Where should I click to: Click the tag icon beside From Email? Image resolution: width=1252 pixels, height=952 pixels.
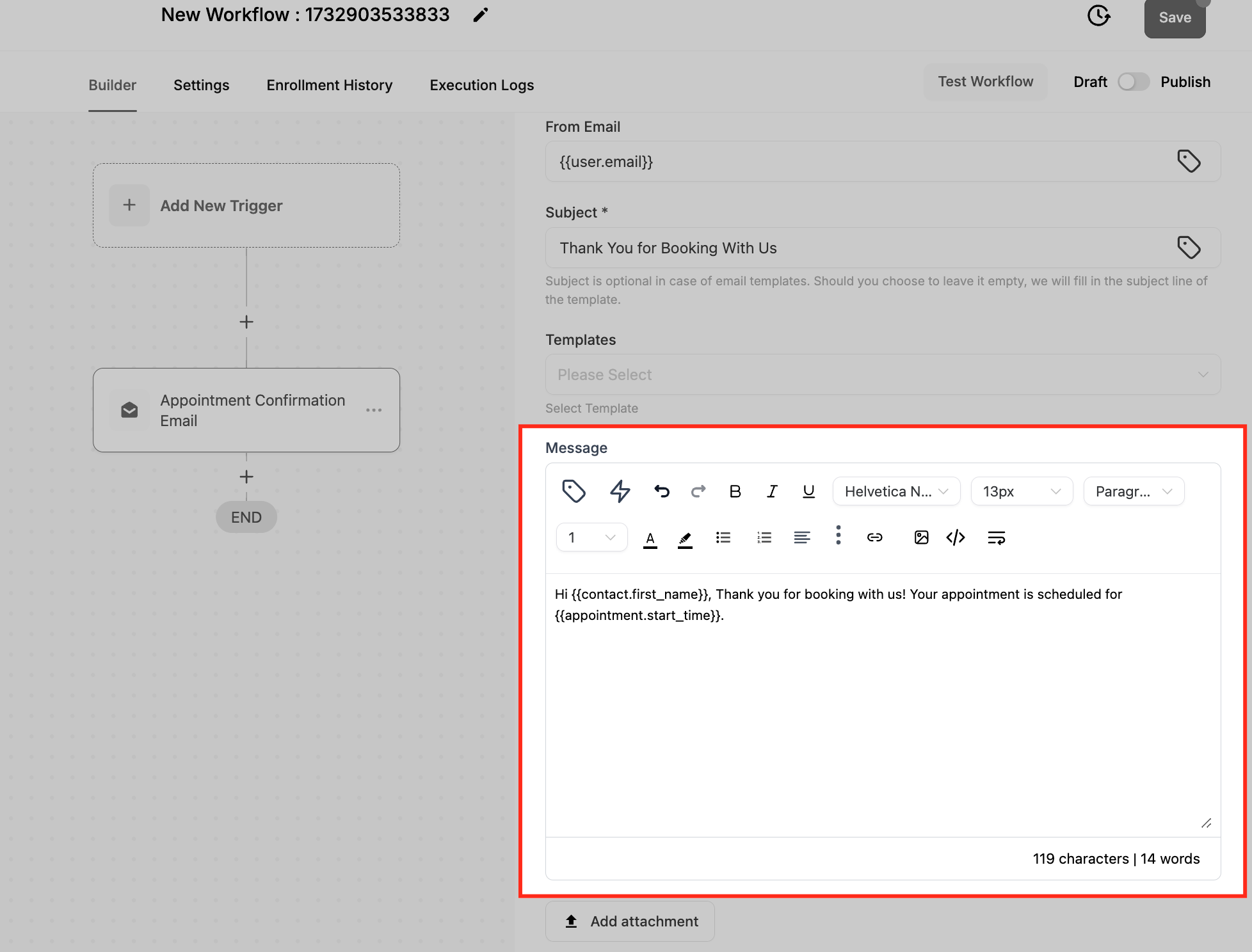click(1190, 161)
